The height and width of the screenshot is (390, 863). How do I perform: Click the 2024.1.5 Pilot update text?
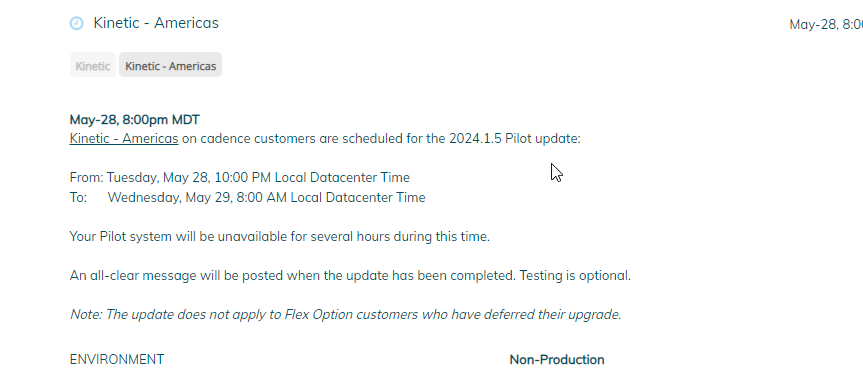pos(515,139)
